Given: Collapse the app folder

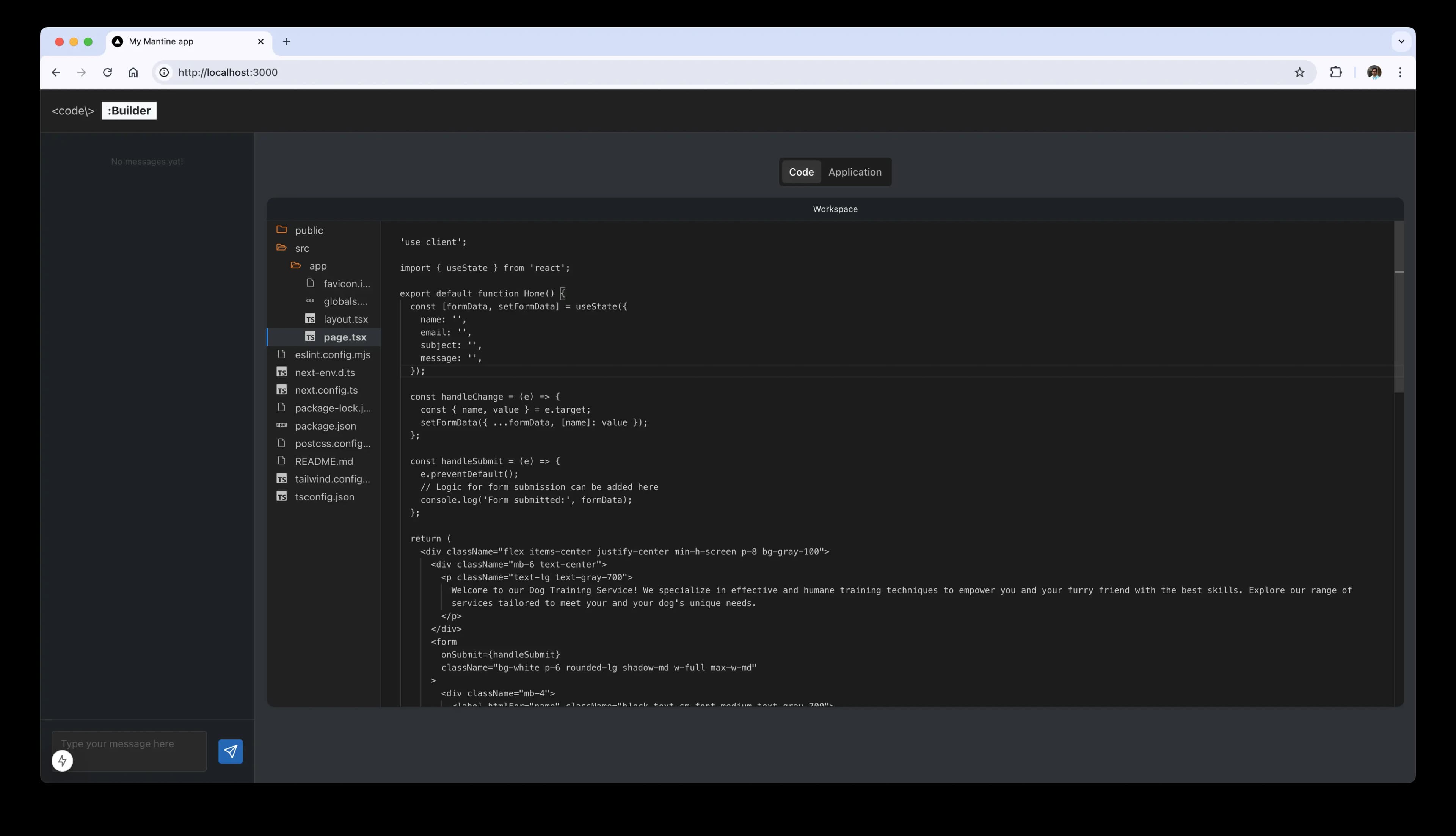Looking at the screenshot, I should (323, 266).
